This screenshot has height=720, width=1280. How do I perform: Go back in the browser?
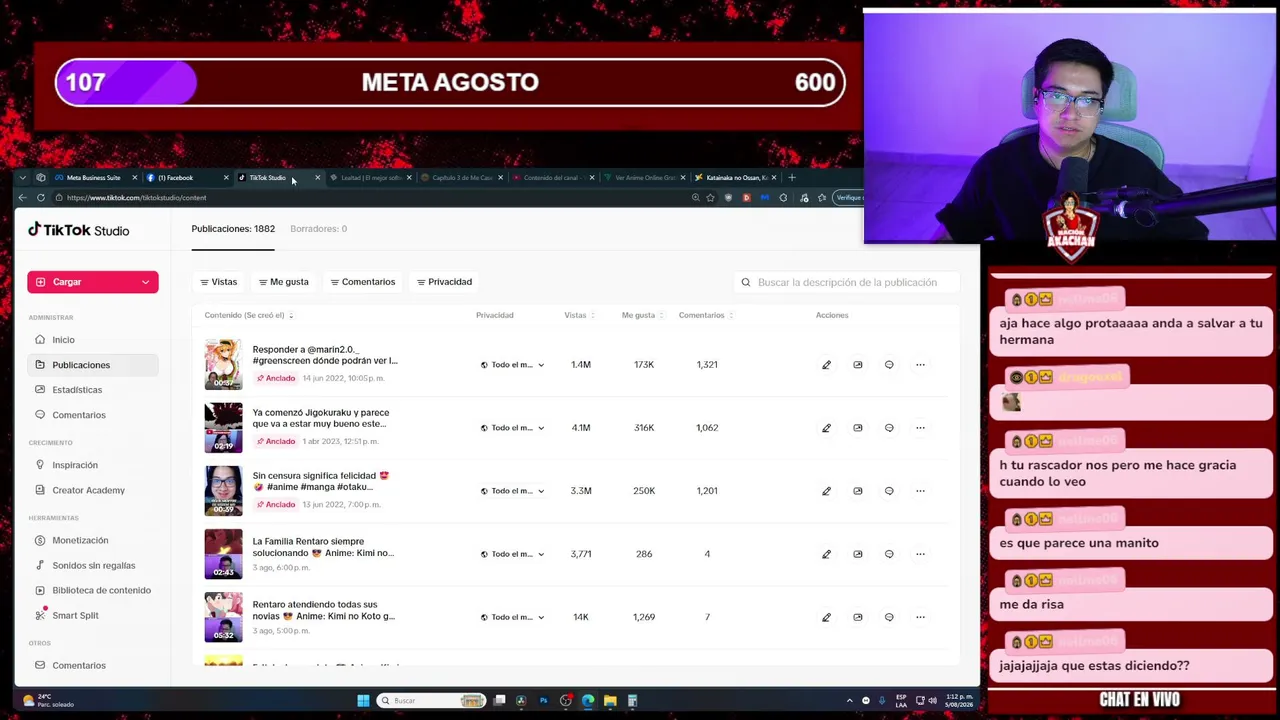coord(22,198)
